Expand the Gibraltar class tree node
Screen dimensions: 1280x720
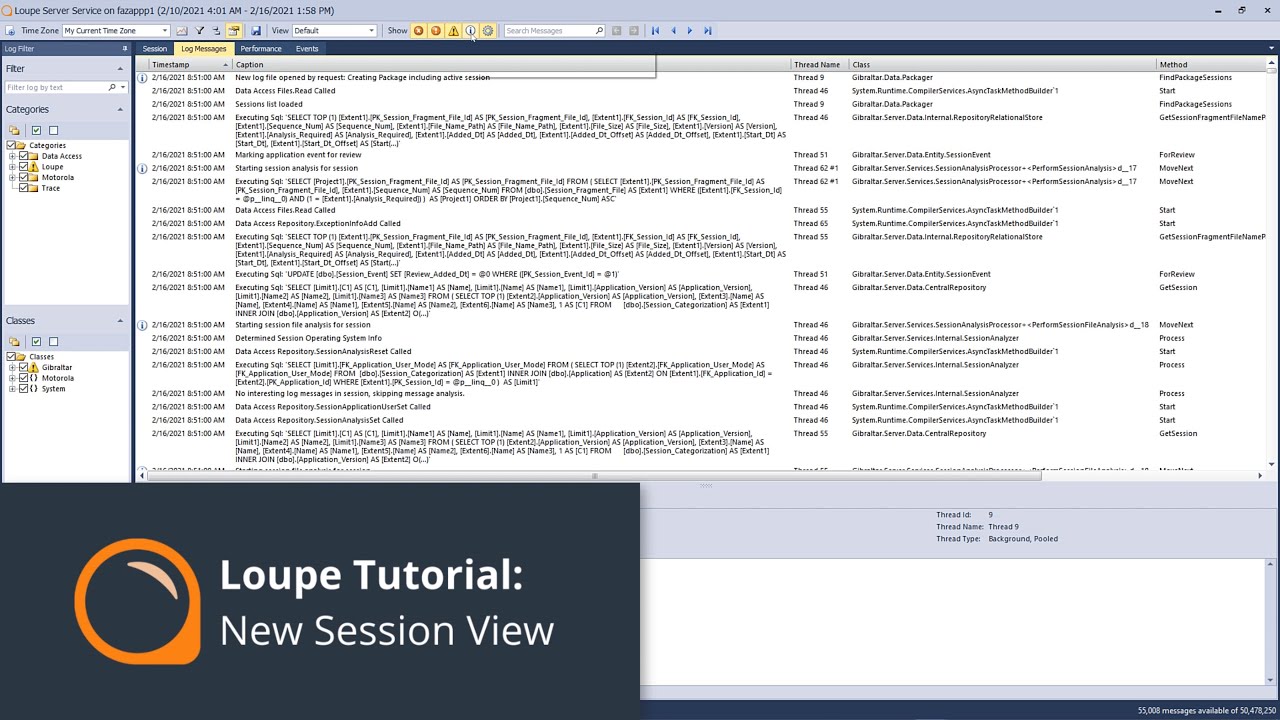(x=12, y=367)
